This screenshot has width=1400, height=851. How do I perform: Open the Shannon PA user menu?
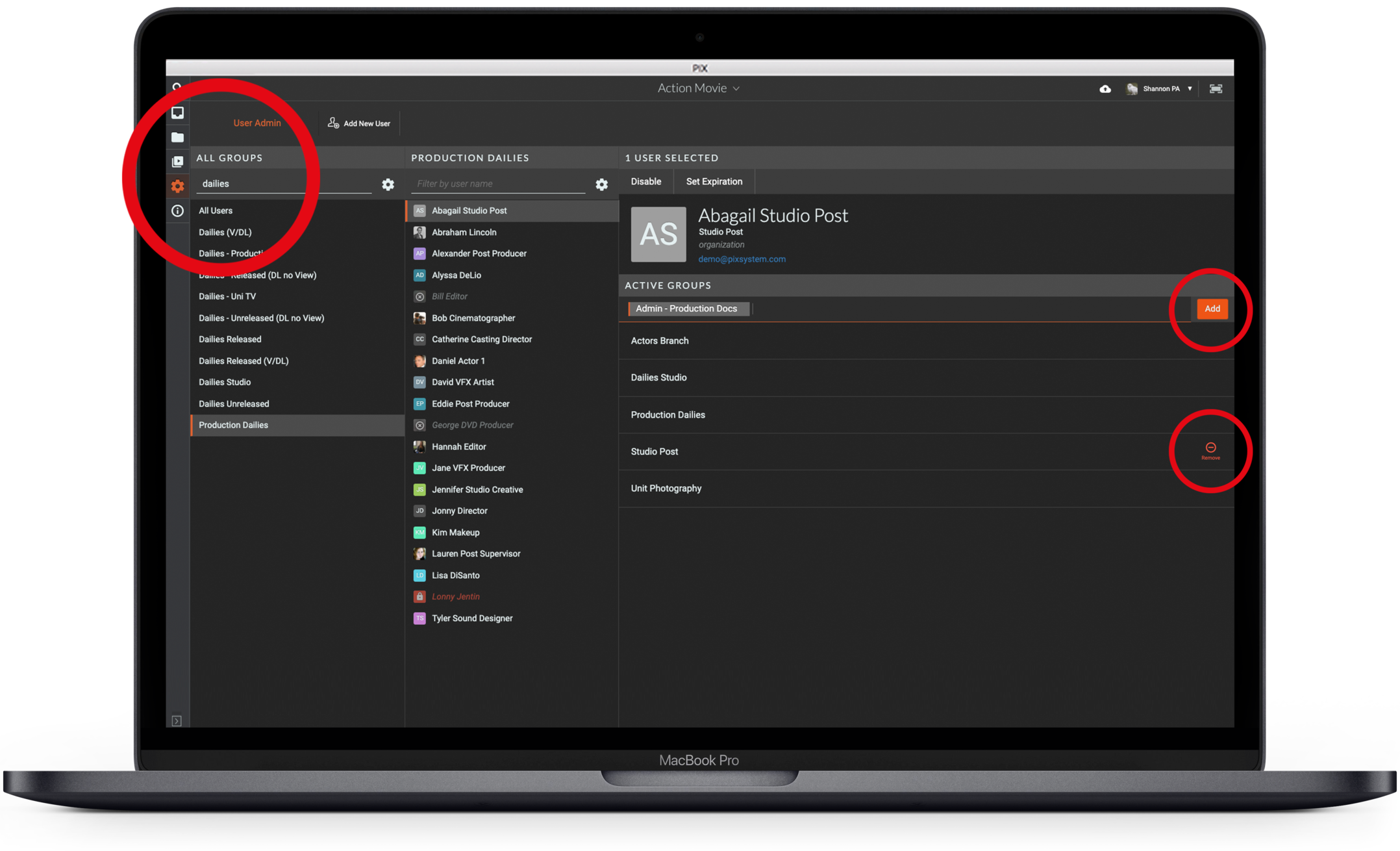1161,89
